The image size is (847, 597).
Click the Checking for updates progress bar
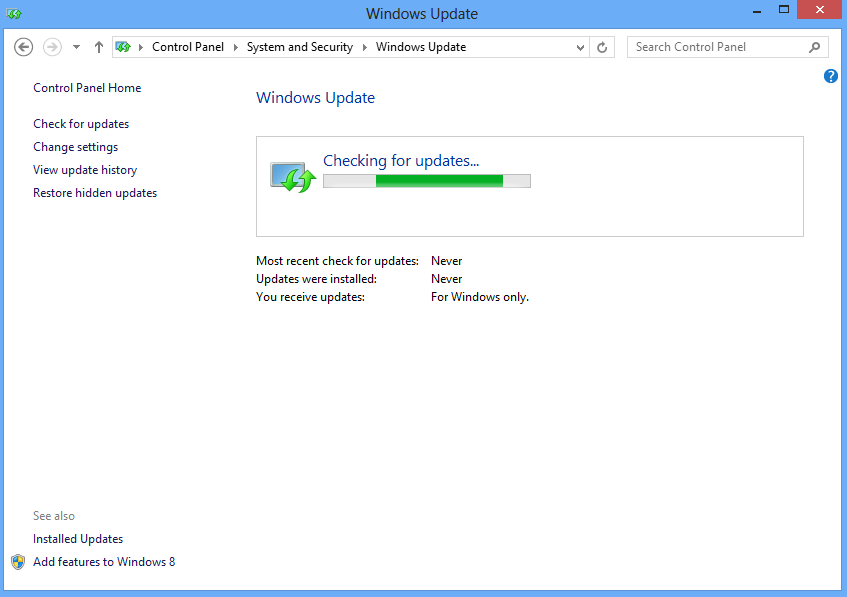click(427, 181)
